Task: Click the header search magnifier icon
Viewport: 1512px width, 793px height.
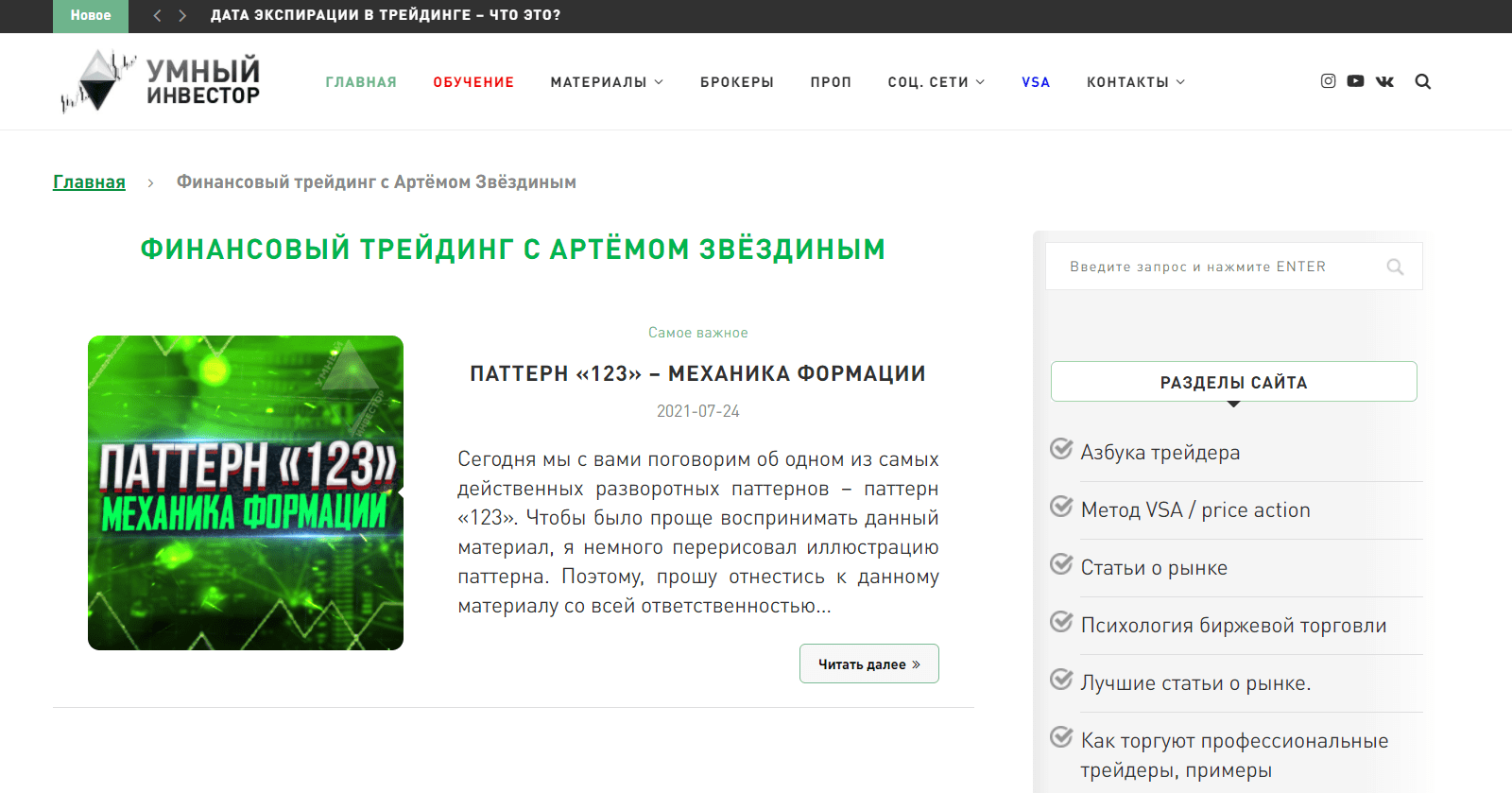Action: (x=1422, y=81)
